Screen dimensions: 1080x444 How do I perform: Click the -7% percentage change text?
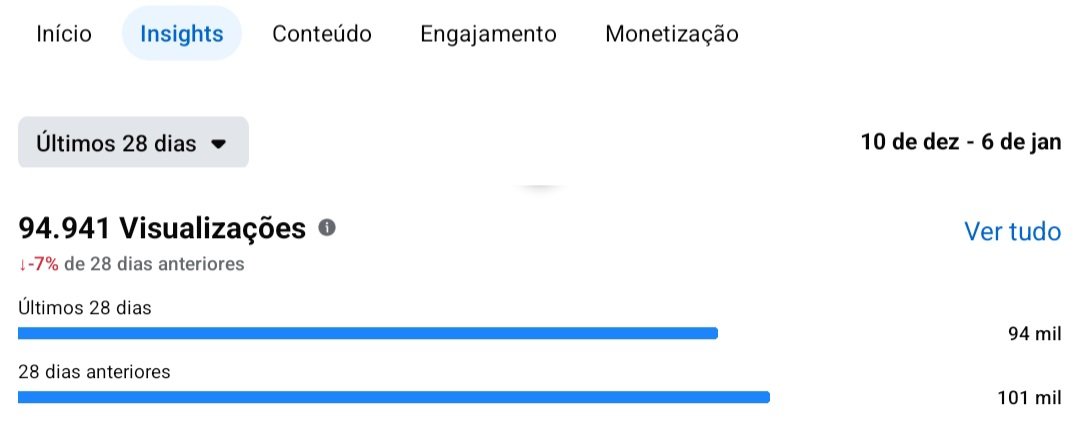point(43,265)
